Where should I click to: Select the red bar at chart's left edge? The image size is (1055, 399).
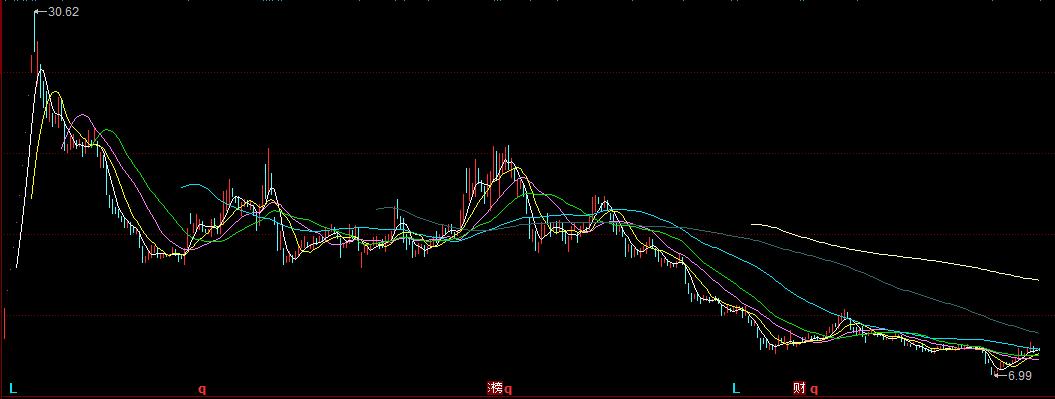5,323
